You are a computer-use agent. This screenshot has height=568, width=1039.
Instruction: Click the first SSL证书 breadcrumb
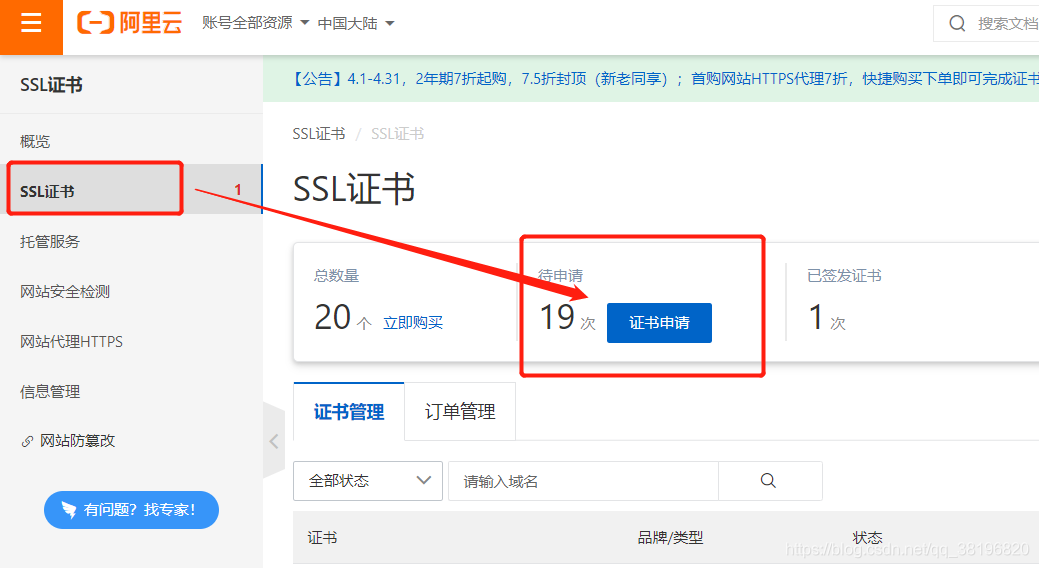(x=319, y=134)
